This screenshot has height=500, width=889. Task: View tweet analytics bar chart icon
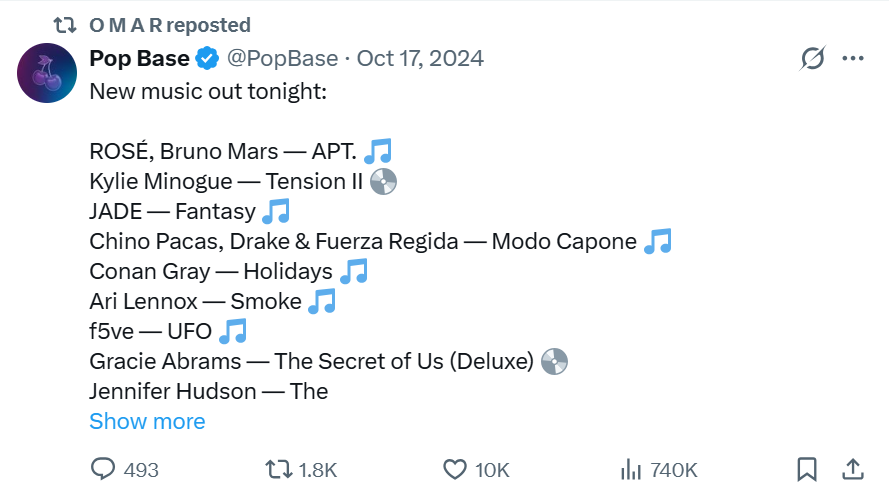631,469
